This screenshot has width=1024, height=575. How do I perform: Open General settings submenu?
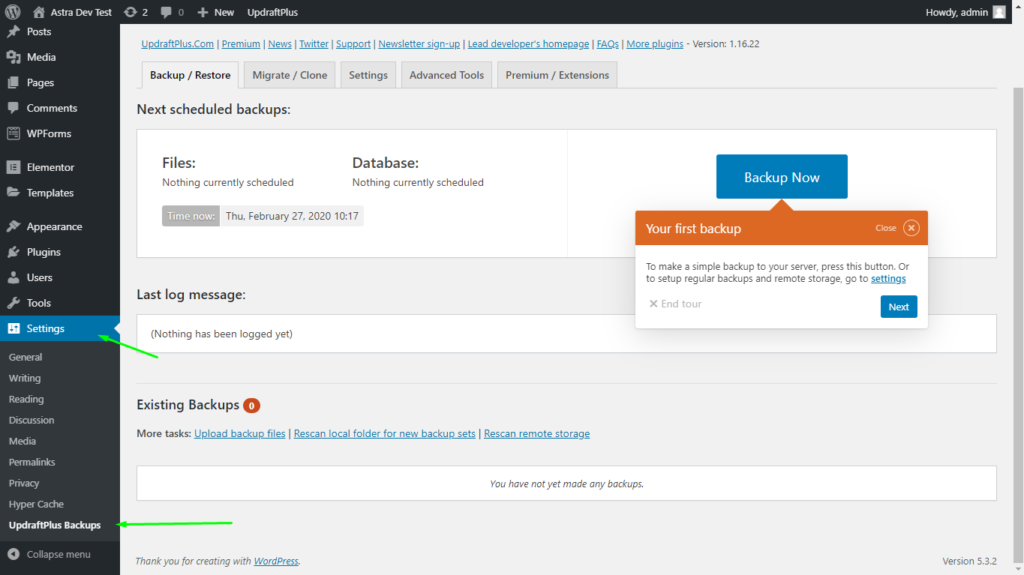[25, 357]
